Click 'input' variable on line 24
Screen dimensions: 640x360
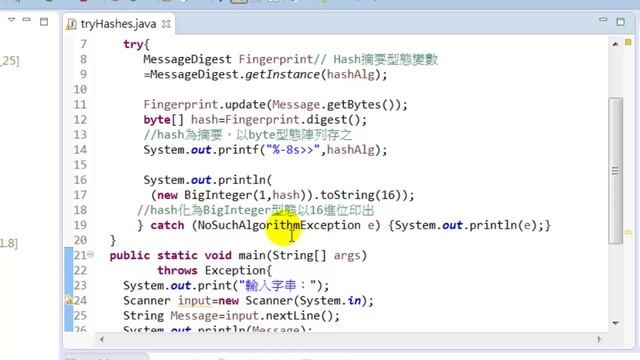[194, 301]
